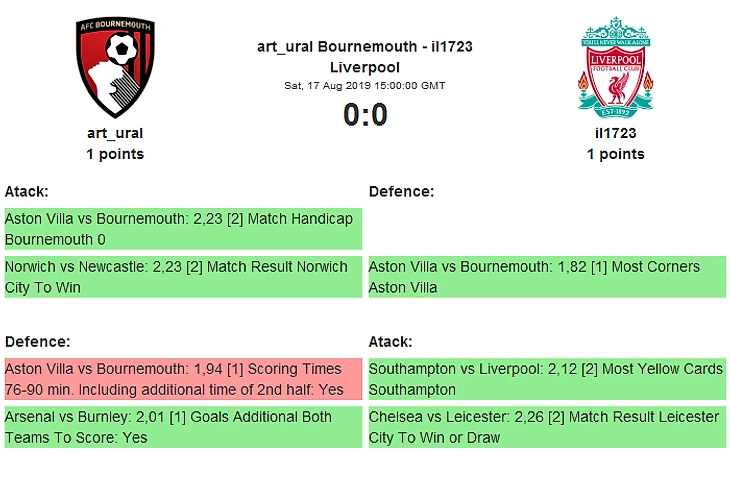Select the Norwich City To Win bet row

[x=183, y=277]
